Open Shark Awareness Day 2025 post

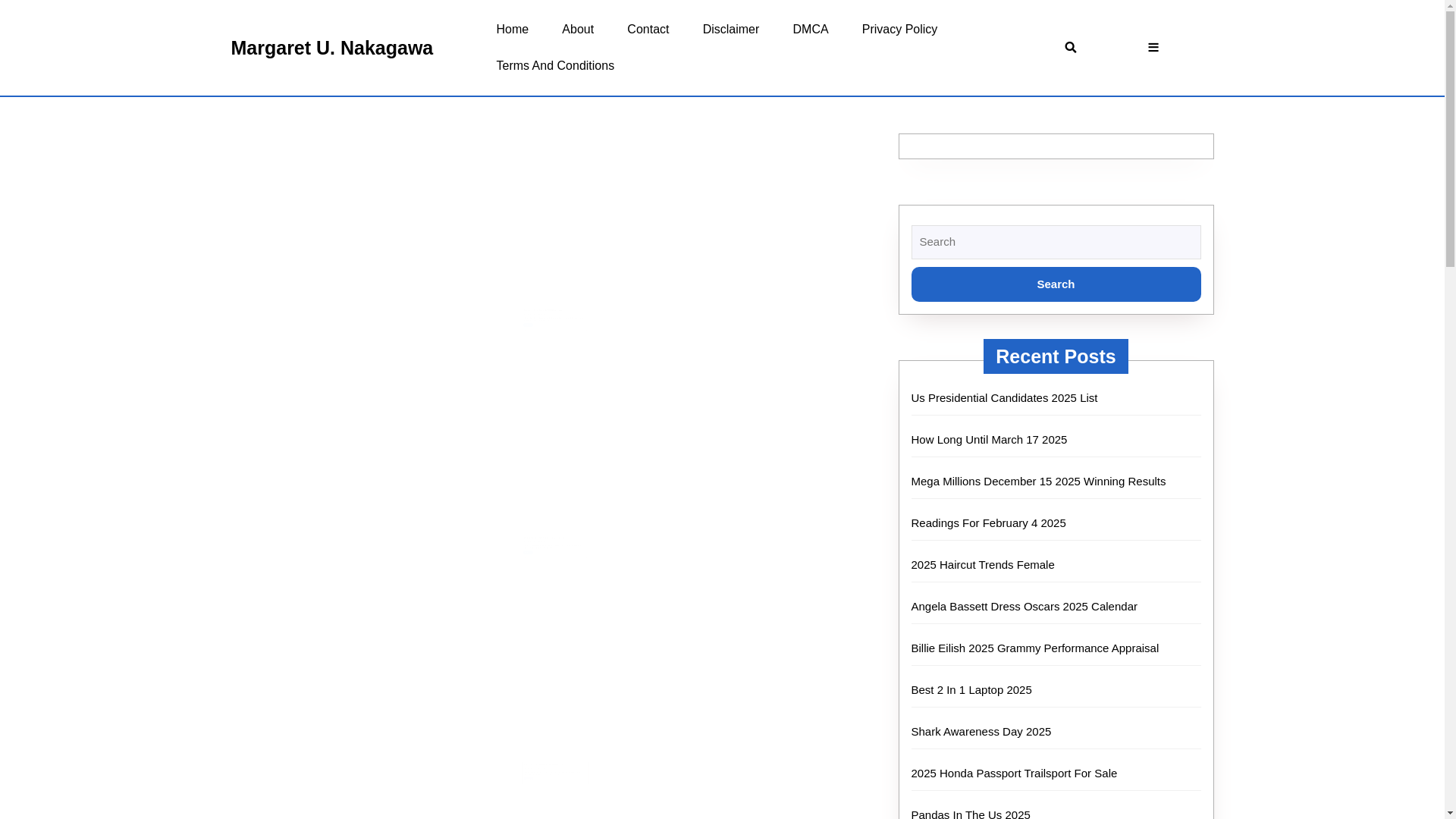pos(981,731)
